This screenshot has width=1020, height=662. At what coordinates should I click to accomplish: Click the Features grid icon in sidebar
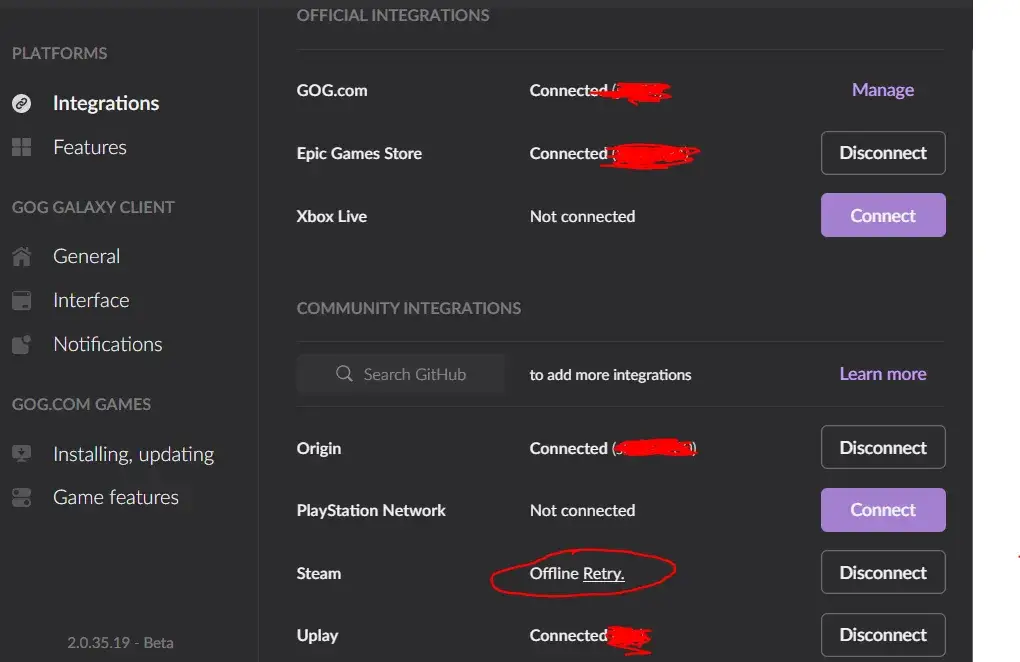[22, 147]
